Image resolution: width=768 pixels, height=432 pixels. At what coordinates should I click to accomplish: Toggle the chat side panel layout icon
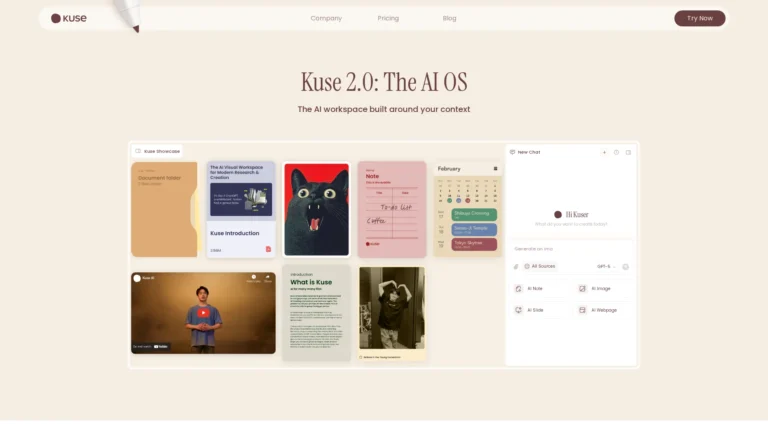(628, 152)
